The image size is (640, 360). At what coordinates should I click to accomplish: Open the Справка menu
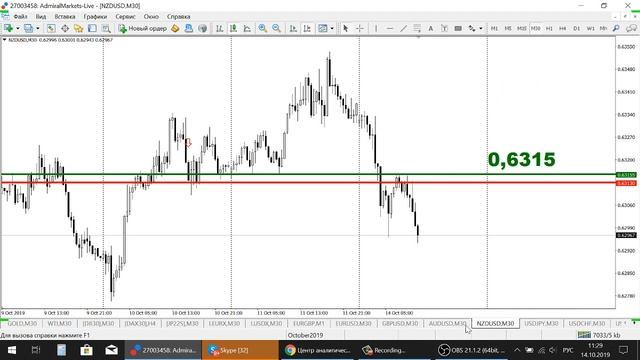[x=178, y=17]
